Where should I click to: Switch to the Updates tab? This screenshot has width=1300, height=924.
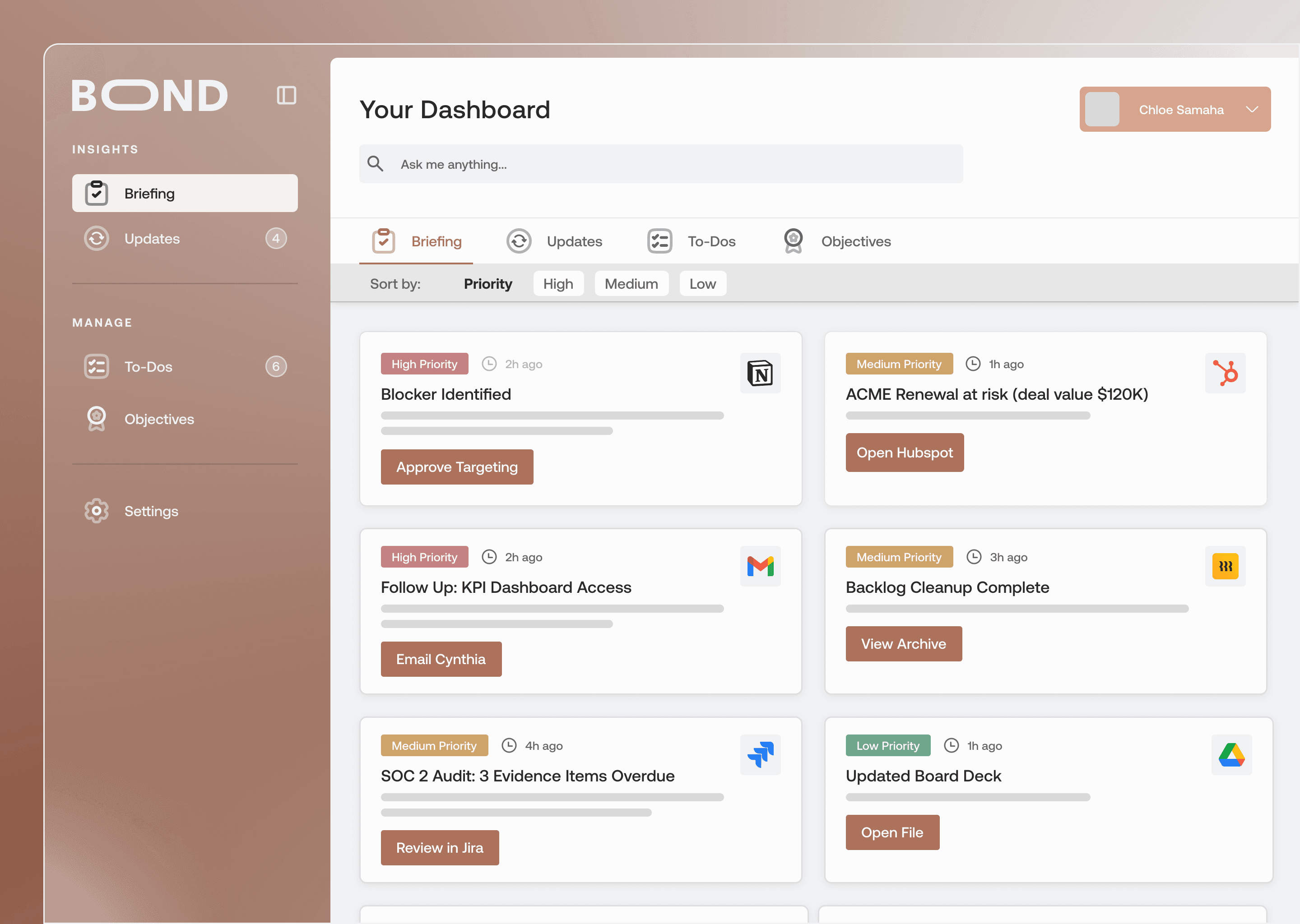(x=574, y=241)
